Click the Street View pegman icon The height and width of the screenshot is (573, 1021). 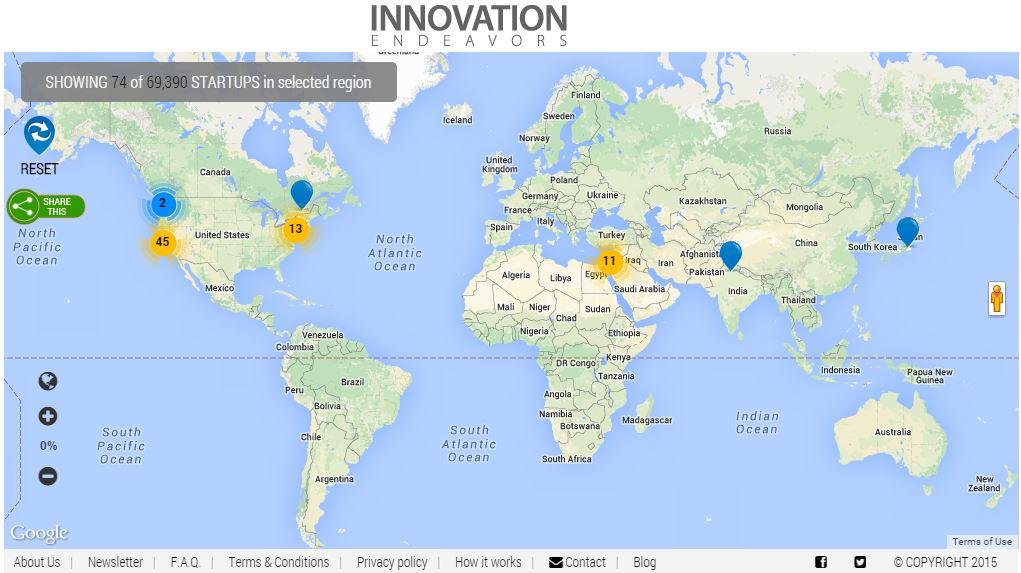point(997,299)
